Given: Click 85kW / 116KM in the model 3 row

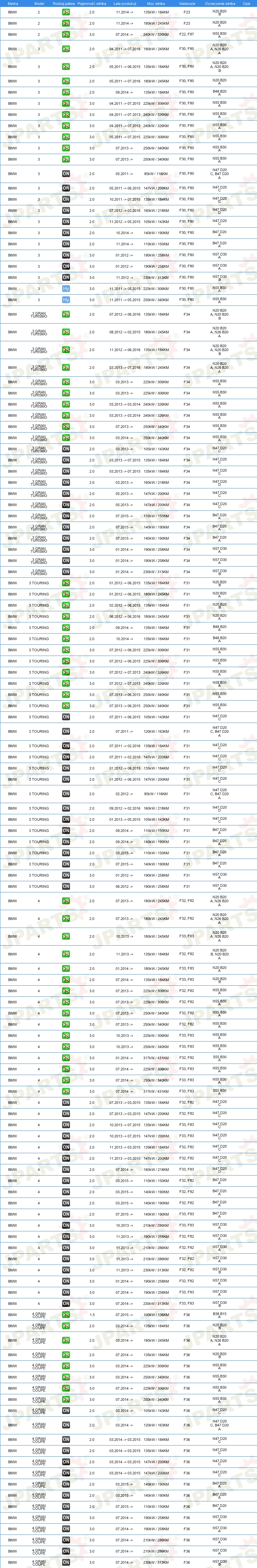Looking at the screenshot, I should (x=156, y=174).
